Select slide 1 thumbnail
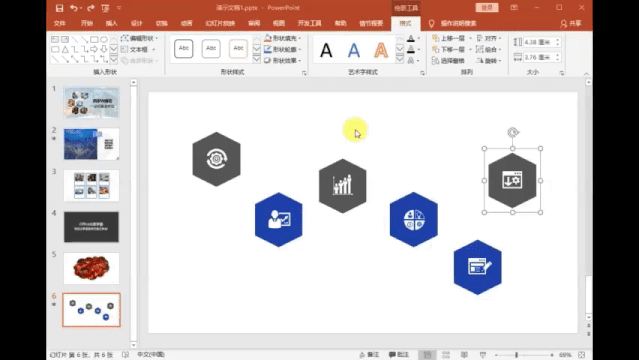The width and height of the screenshot is (639, 360). point(91,102)
